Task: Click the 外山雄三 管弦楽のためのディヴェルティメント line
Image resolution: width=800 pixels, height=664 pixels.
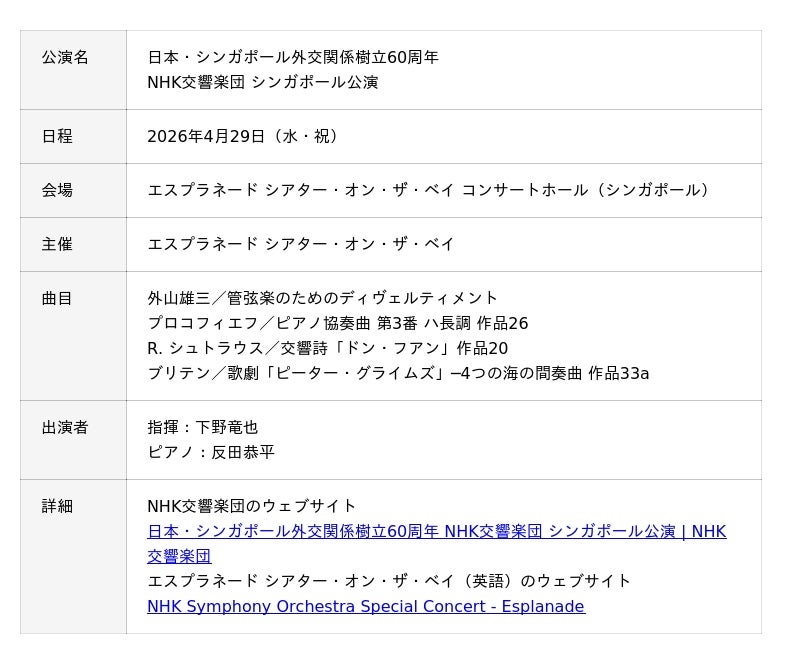Action: pos(322,298)
